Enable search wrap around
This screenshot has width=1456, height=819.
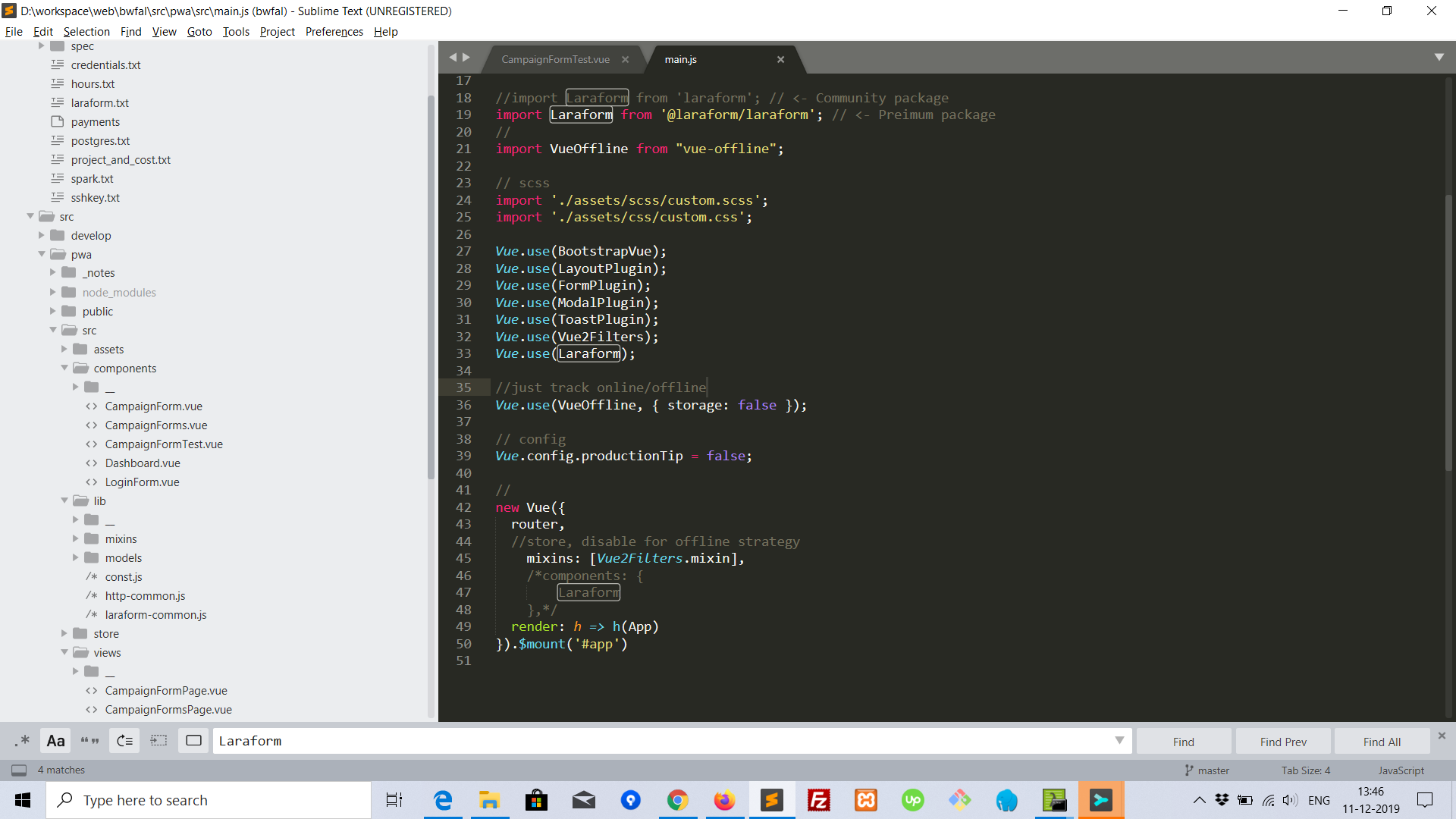124,741
